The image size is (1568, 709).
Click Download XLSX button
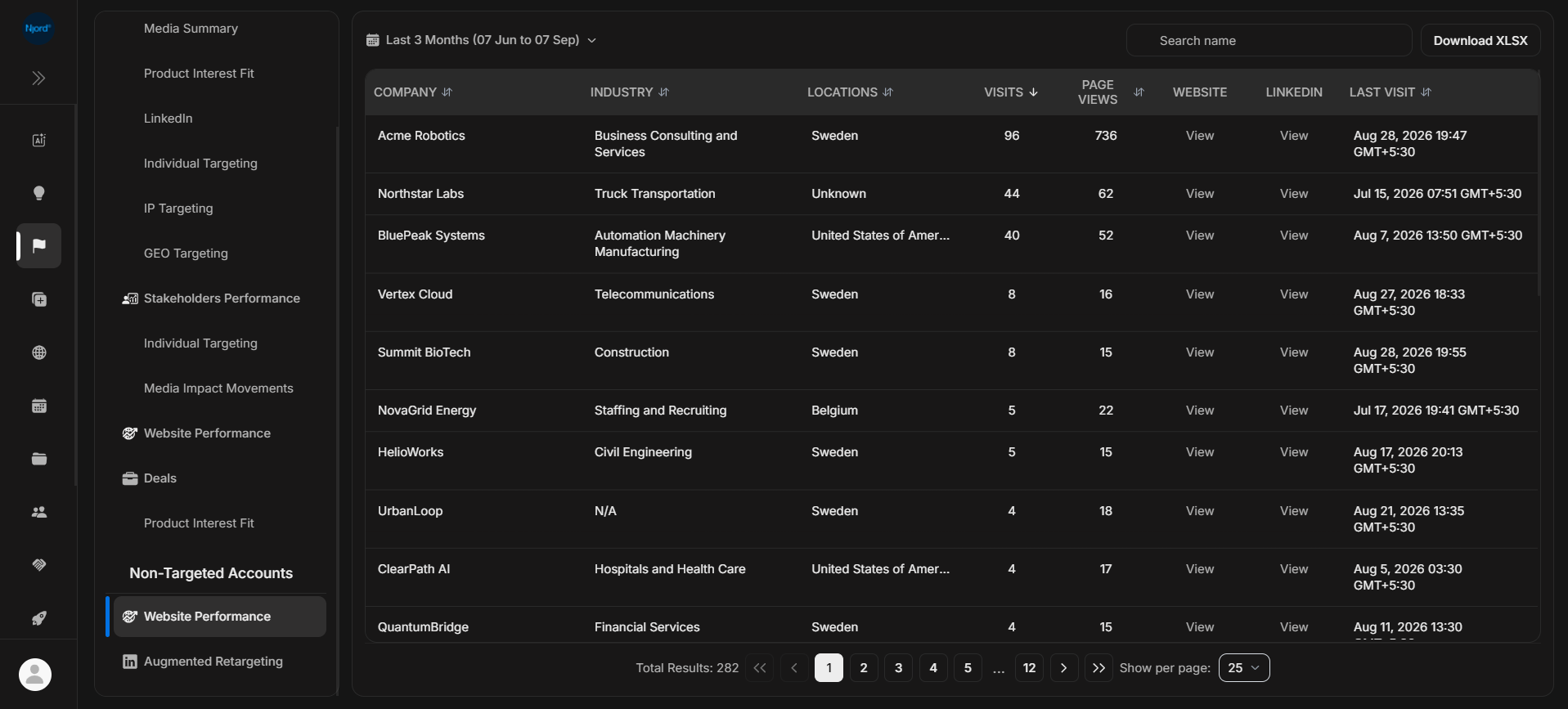point(1480,40)
